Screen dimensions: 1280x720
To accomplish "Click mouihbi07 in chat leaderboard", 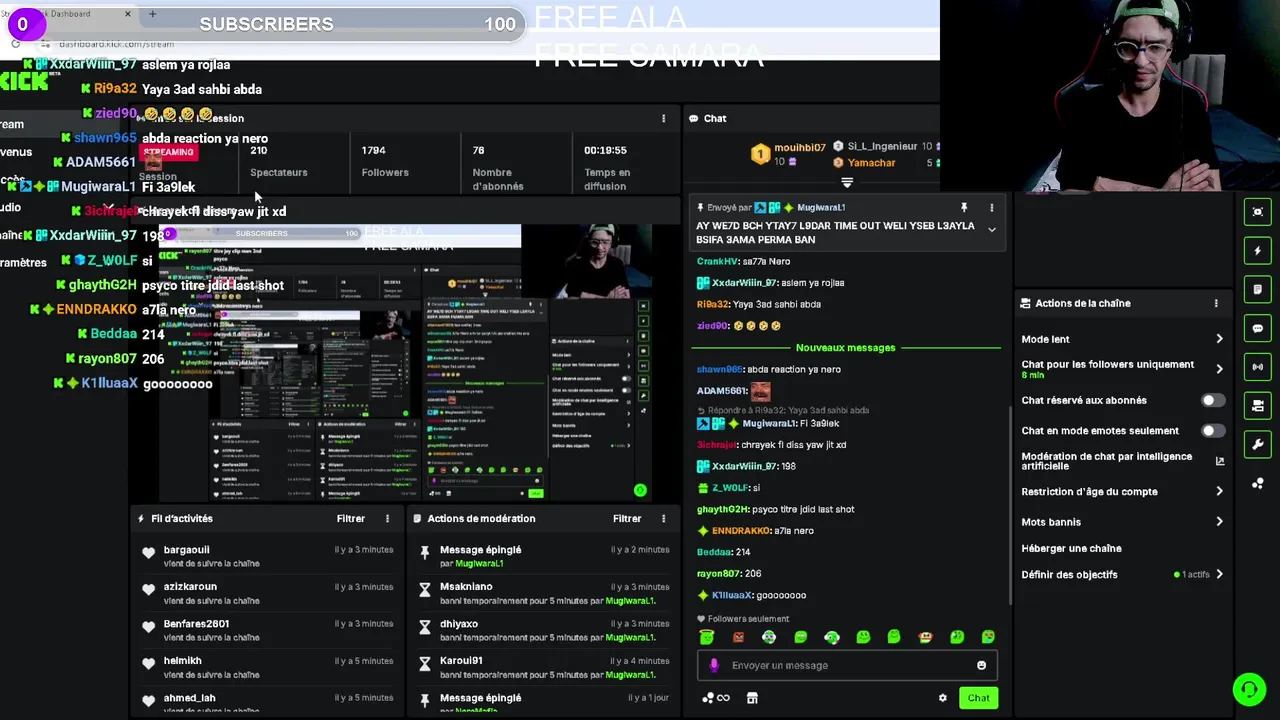I will coord(800,147).
